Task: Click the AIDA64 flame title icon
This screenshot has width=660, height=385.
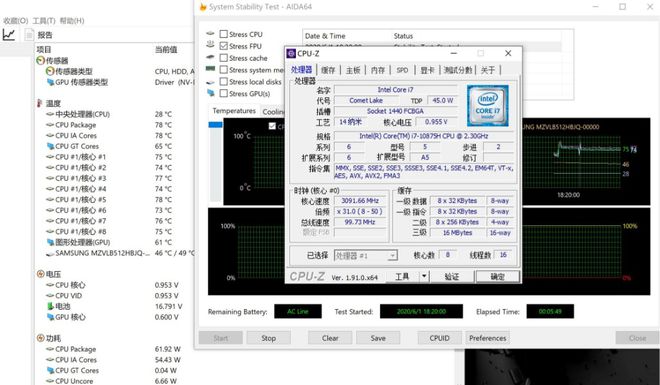Action: pos(203,7)
